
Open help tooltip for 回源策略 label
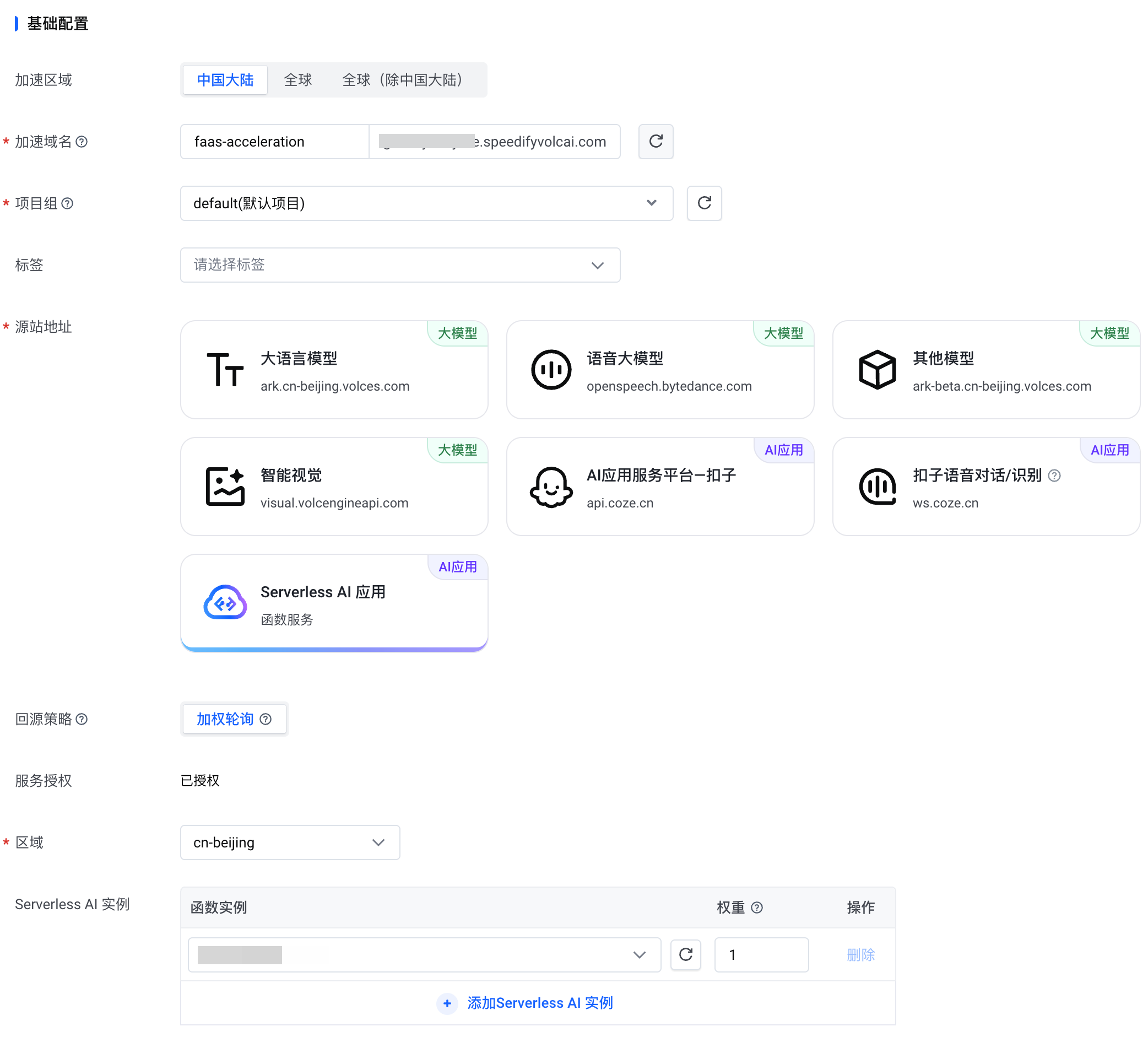tap(82, 720)
